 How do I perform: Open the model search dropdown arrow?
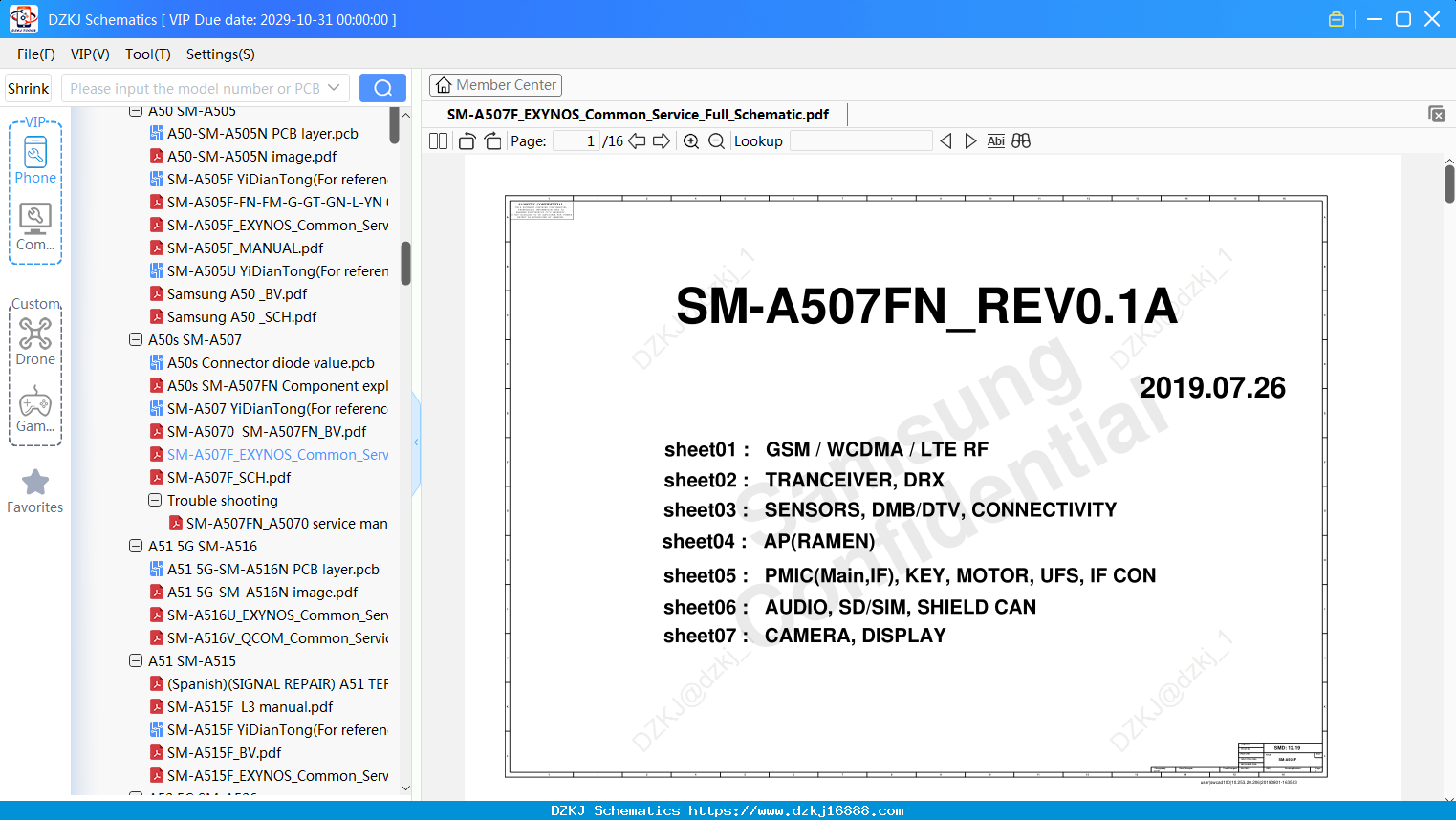pyautogui.click(x=334, y=88)
